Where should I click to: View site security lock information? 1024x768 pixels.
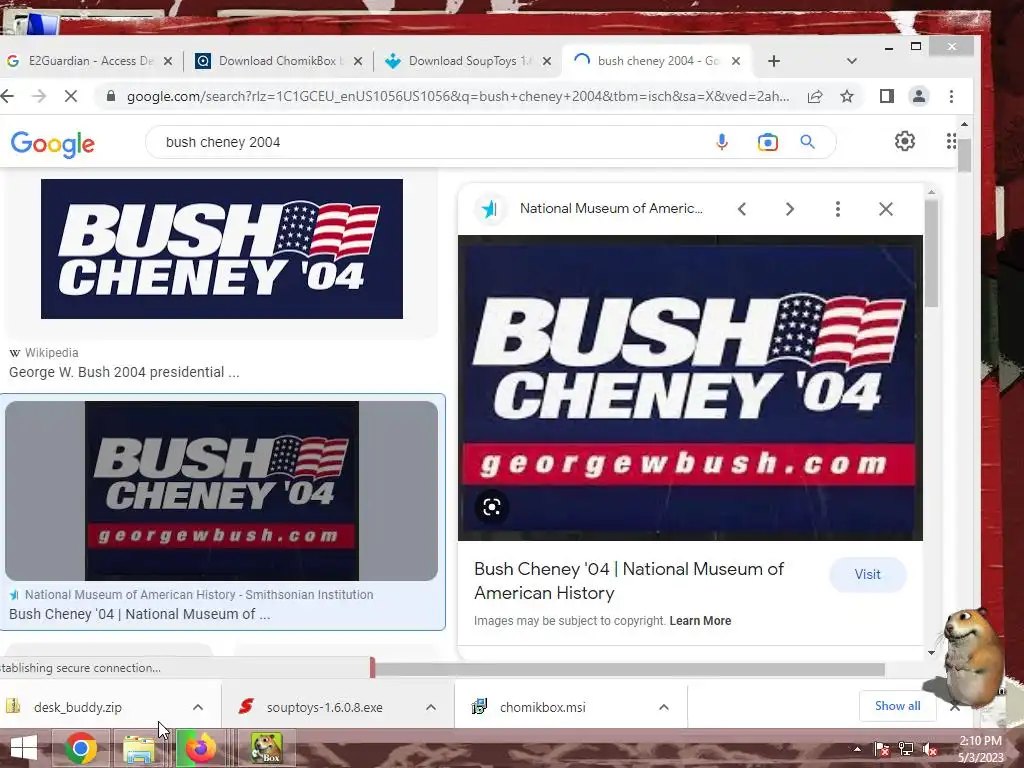pyautogui.click(x=111, y=97)
